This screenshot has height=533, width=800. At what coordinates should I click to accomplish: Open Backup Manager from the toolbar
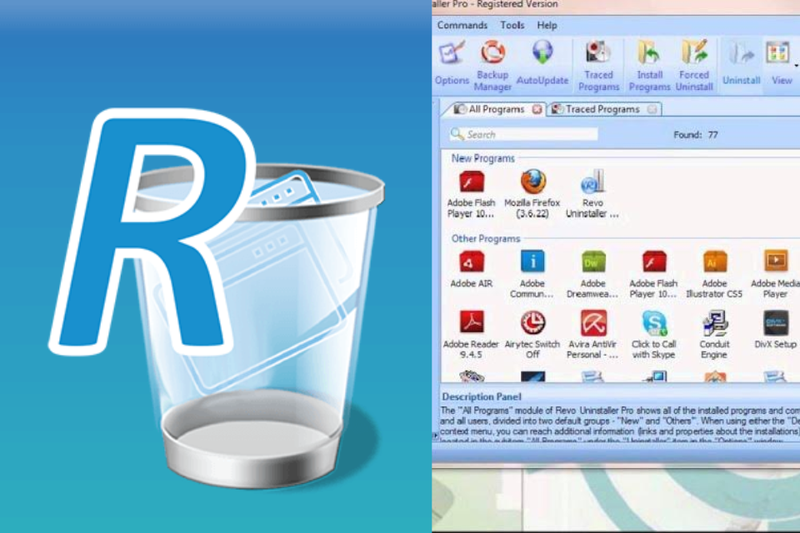tap(492, 65)
